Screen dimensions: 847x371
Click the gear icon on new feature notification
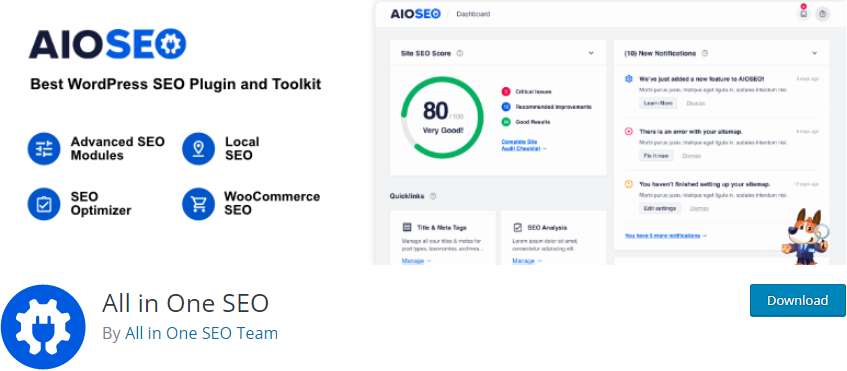628,79
